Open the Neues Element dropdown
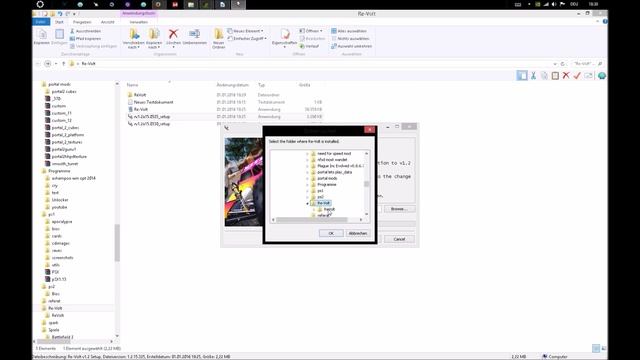 point(245,31)
